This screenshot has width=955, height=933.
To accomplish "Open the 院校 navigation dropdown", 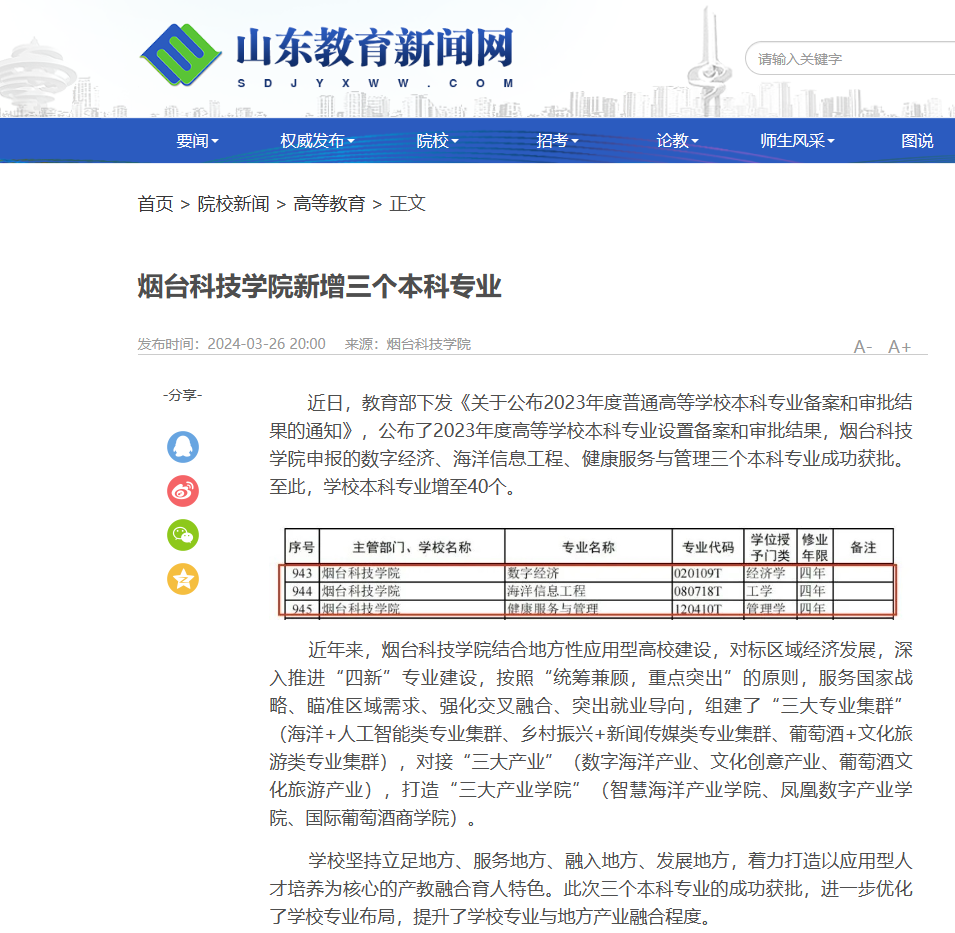I will tap(437, 141).
